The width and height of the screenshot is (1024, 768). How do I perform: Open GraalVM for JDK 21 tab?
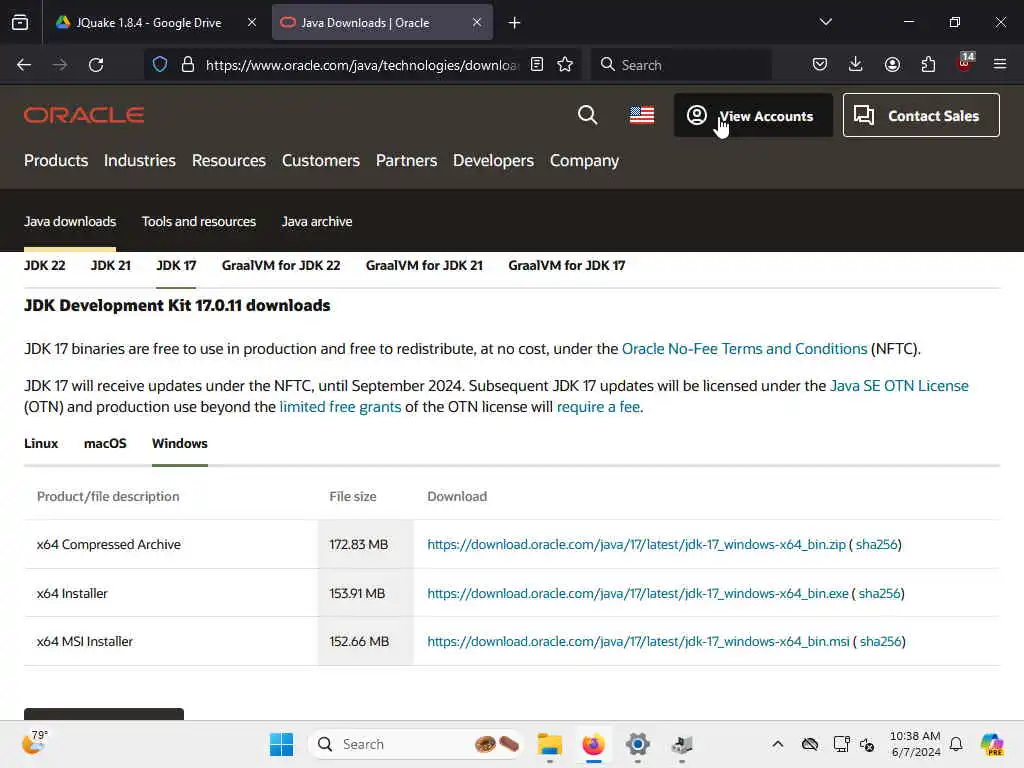[424, 265]
